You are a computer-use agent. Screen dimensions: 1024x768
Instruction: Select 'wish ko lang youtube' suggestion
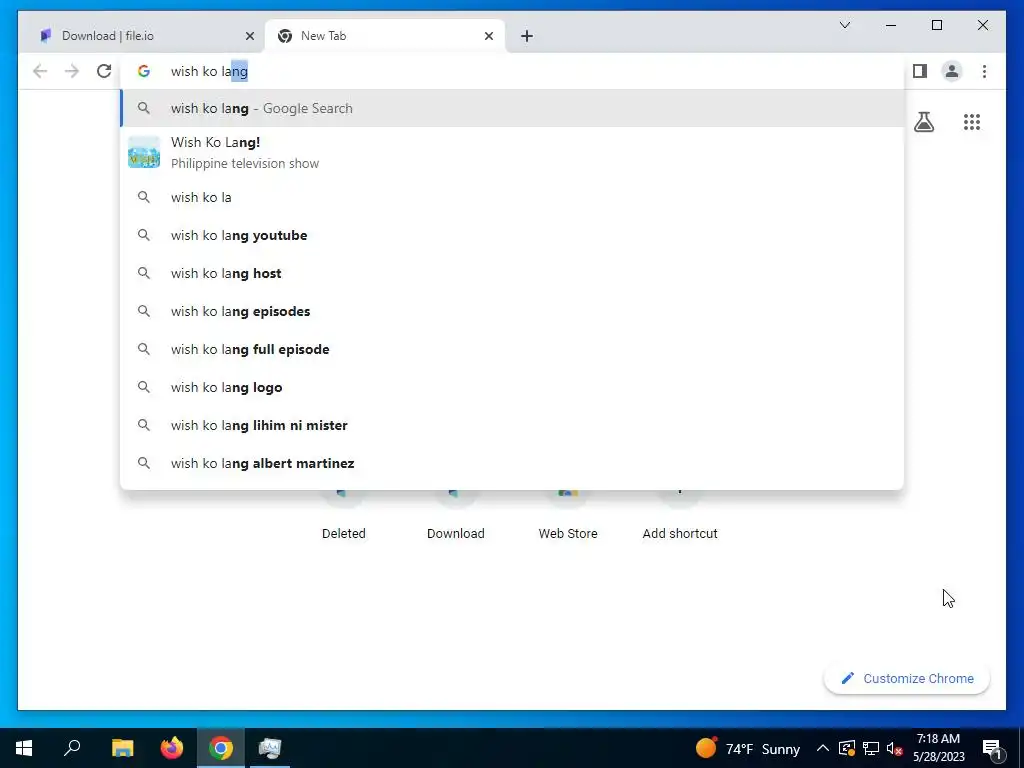(512, 235)
